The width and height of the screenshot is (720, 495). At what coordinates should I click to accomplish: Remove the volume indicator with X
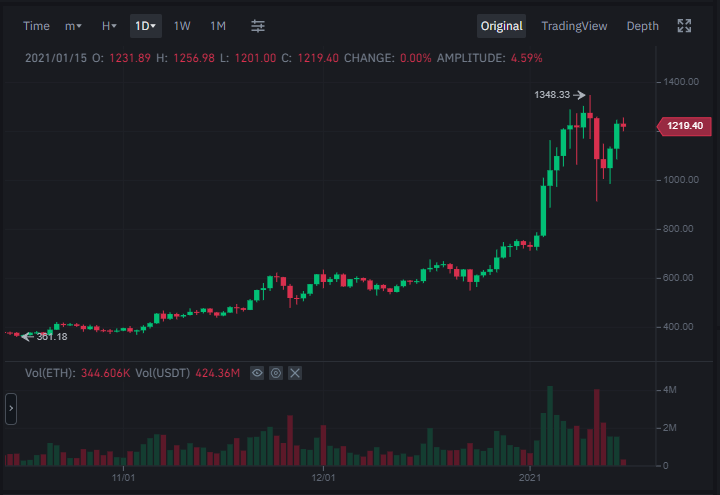click(295, 373)
